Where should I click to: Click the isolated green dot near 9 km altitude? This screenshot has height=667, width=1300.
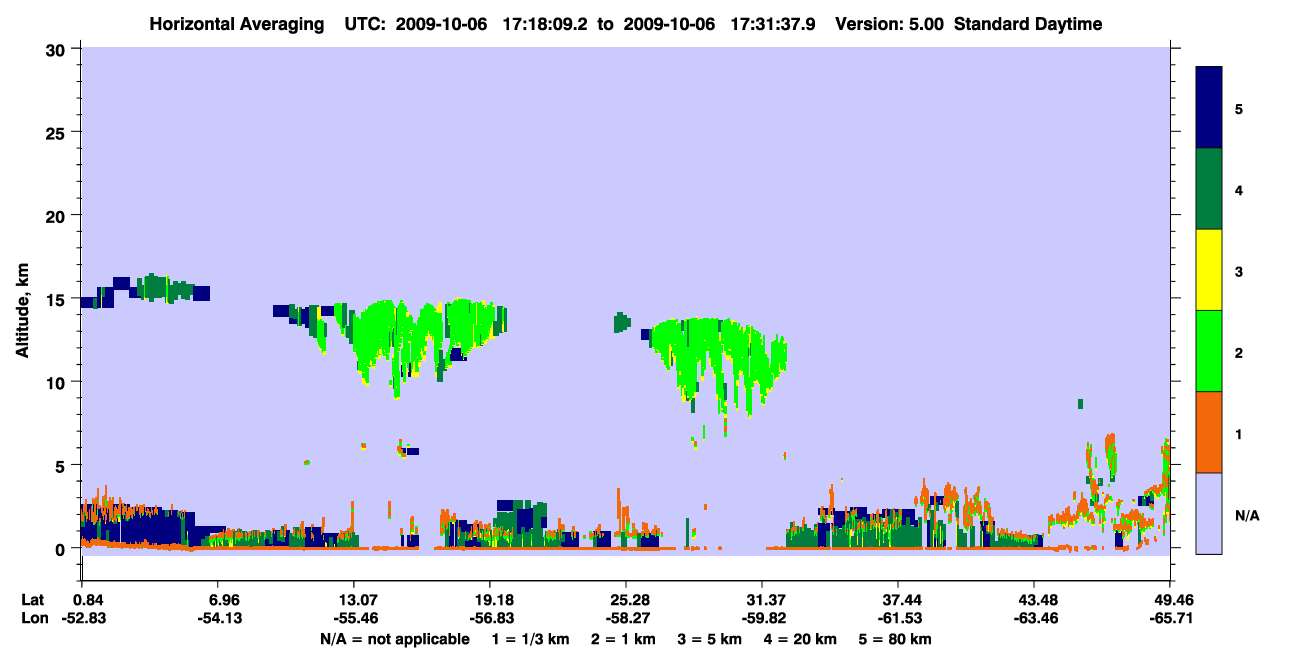(1080, 404)
